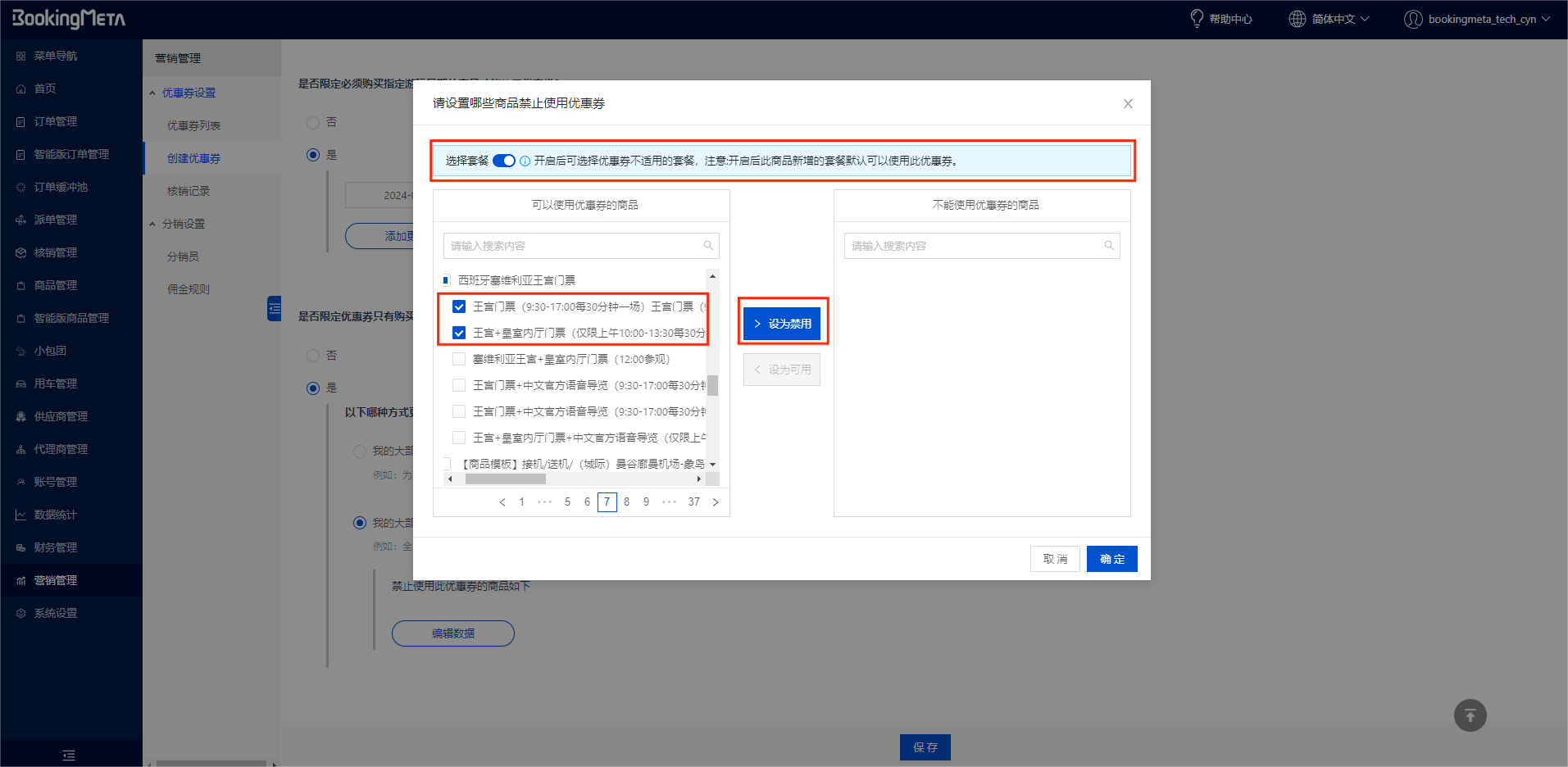Click the search icon in left product list

(708, 246)
